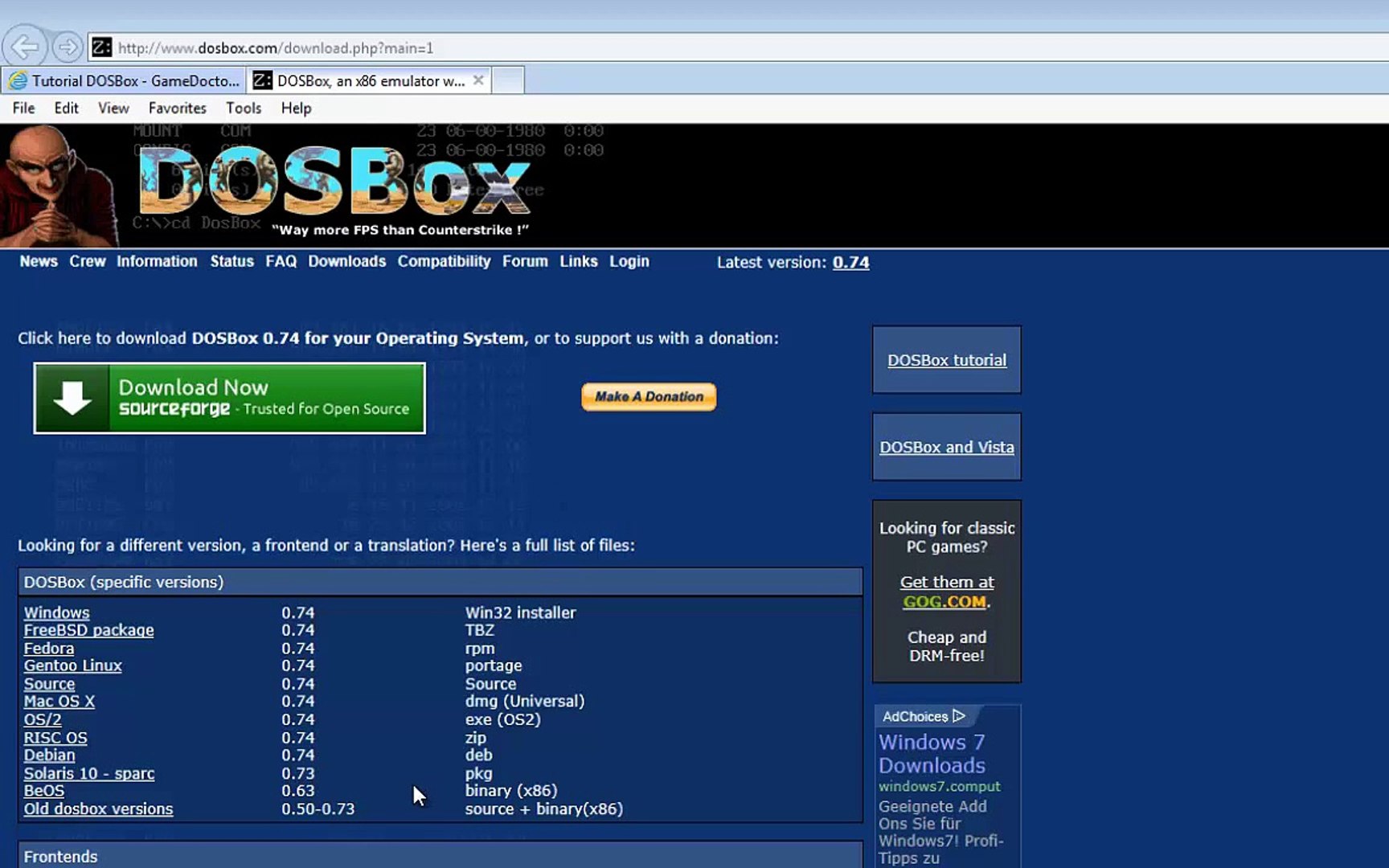The width and height of the screenshot is (1389, 868).
Task: Open the Favorites menu
Action: pyautogui.click(x=176, y=107)
